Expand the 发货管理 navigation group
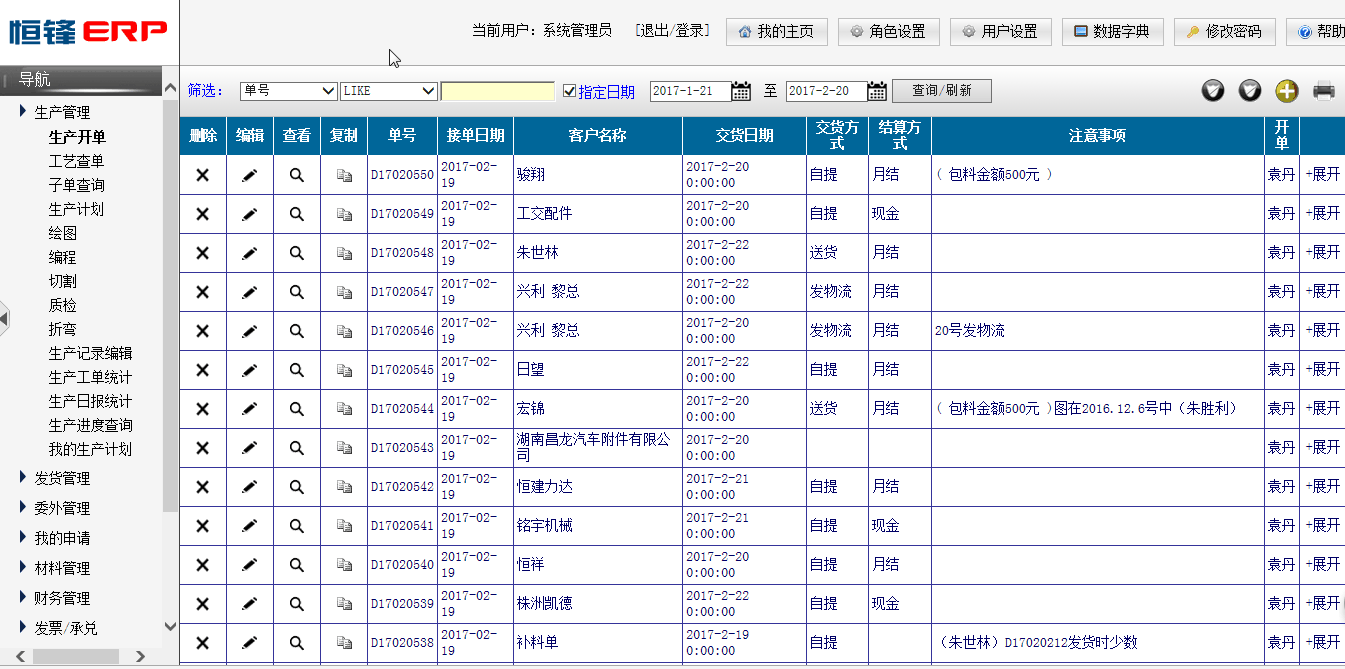 point(62,478)
